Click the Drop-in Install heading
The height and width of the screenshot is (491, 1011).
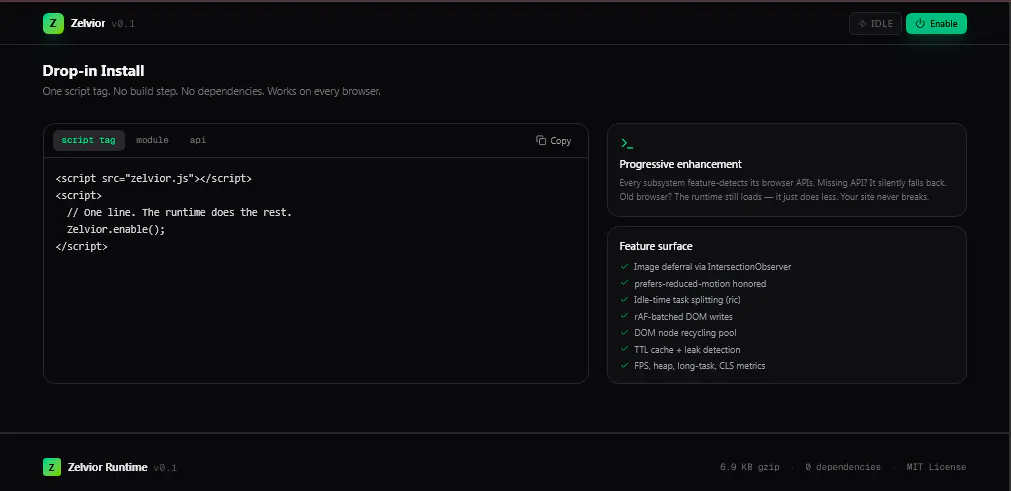tap(93, 71)
